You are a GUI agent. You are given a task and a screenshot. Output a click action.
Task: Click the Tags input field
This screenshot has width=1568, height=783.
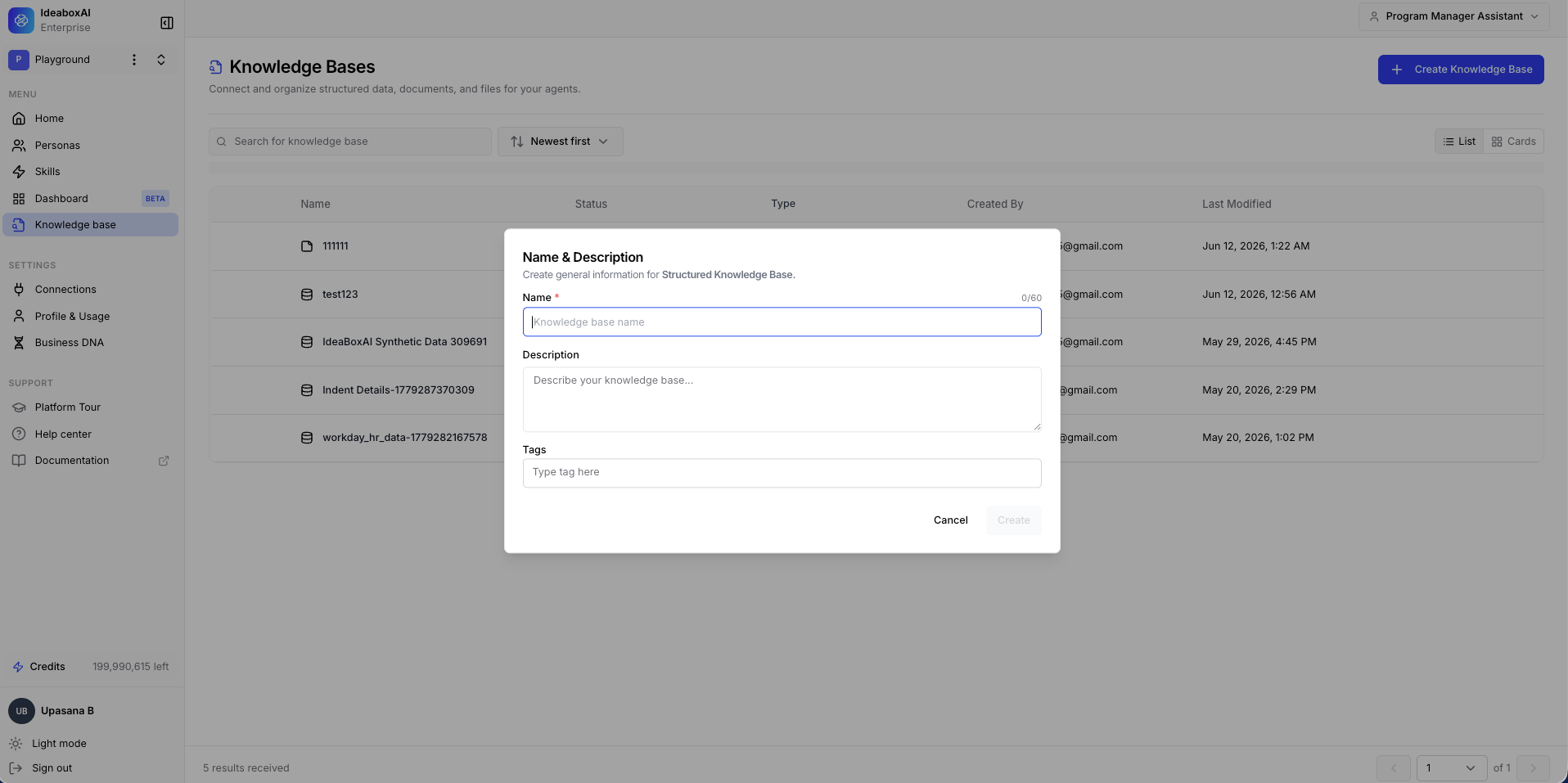point(782,473)
